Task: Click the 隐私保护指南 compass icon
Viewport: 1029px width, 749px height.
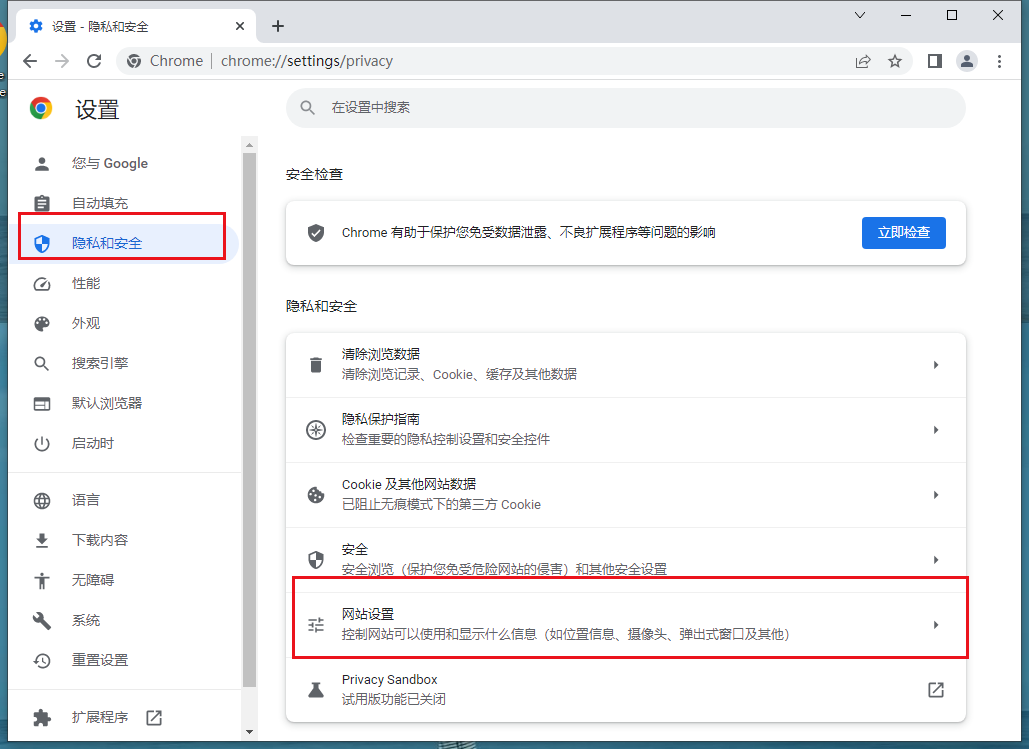Action: tap(316, 429)
